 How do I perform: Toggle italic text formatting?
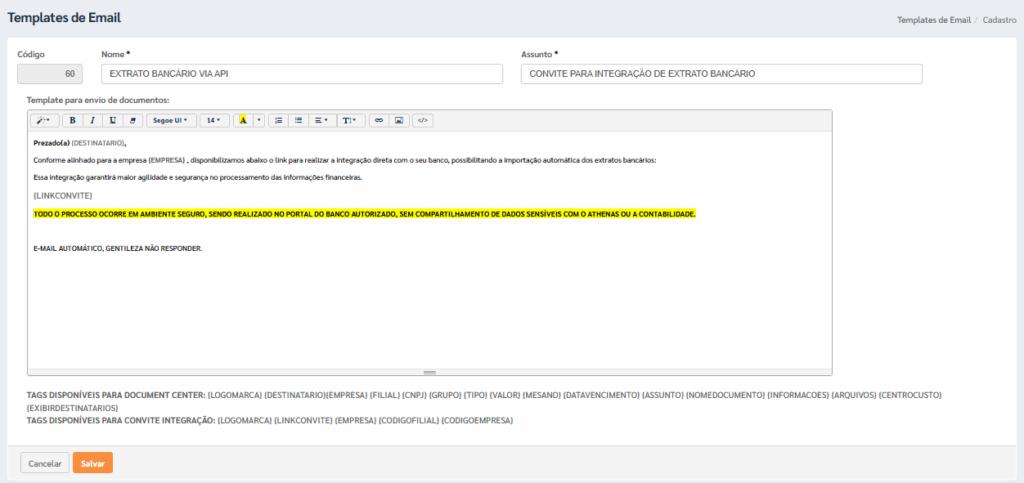coord(92,120)
